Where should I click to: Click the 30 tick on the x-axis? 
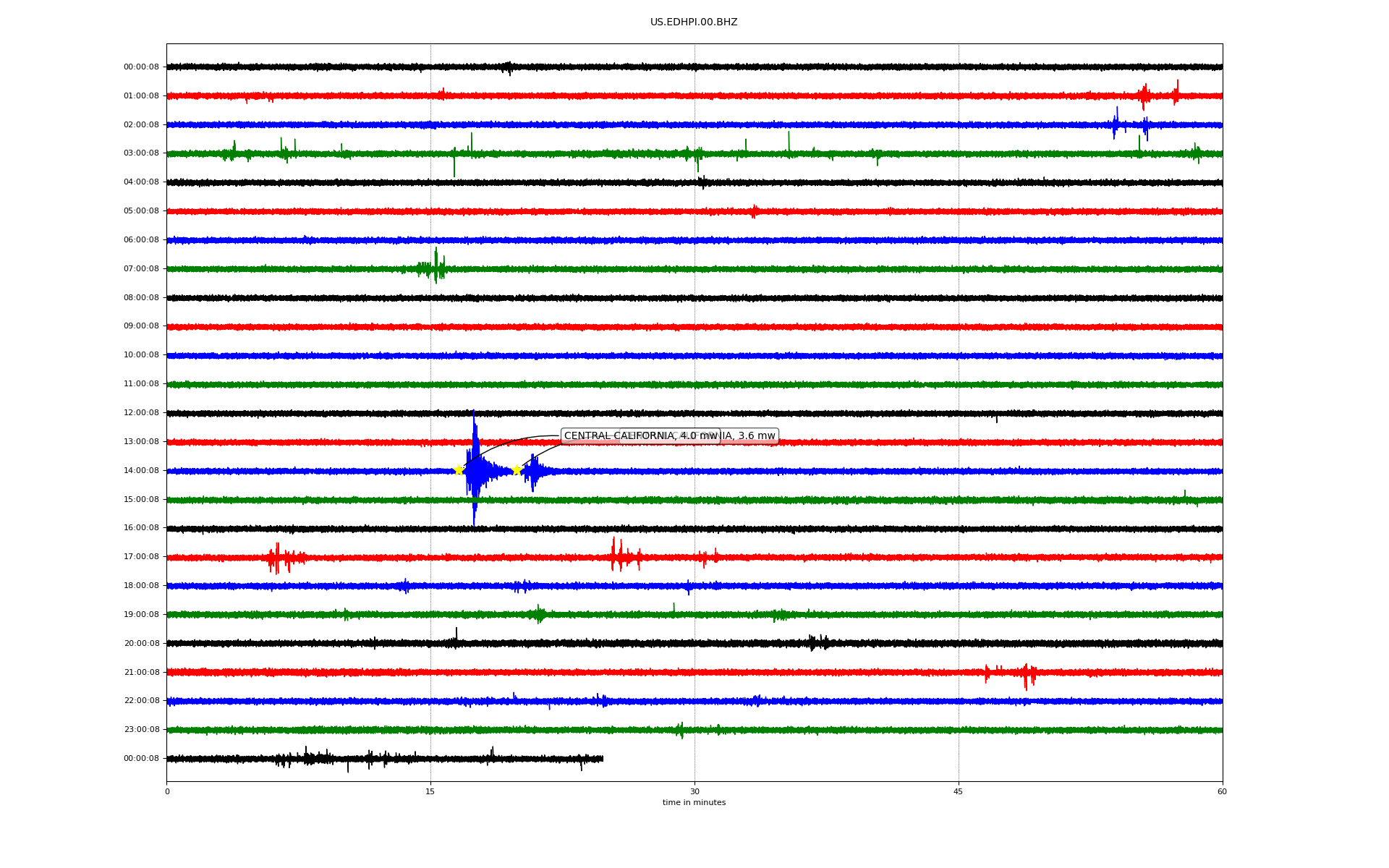pyautogui.click(x=694, y=792)
